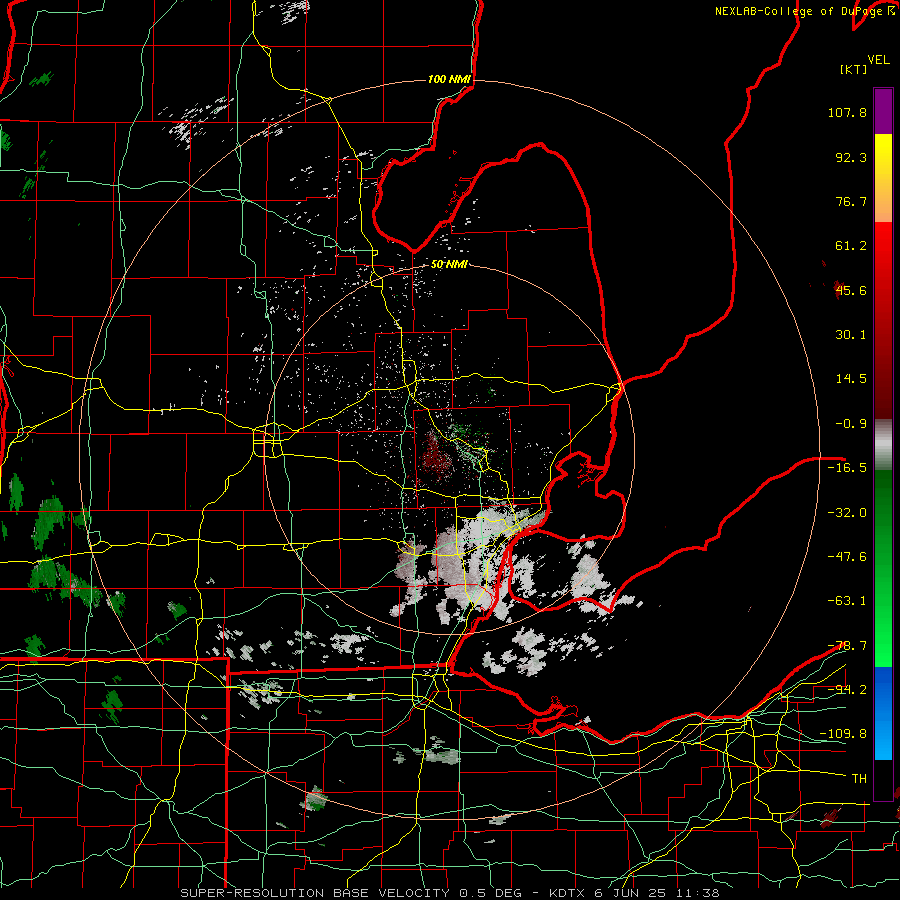Click the yellow-orange segment of velocity color bar
The width and height of the screenshot is (900, 900).
883,178
